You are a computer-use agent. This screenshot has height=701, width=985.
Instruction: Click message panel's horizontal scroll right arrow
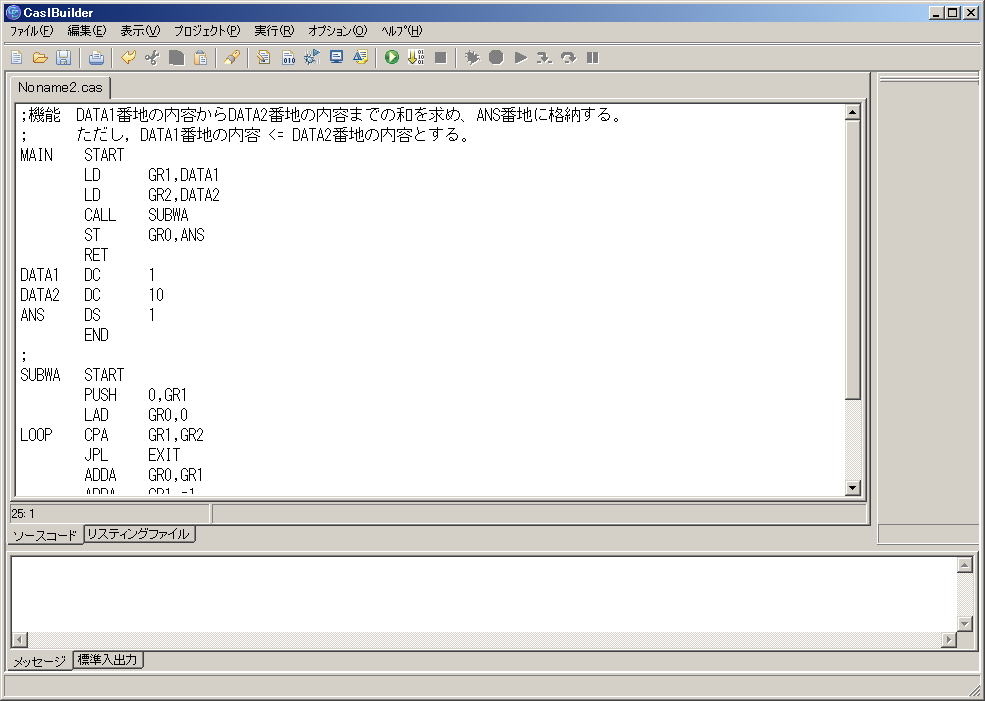point(948,640)
